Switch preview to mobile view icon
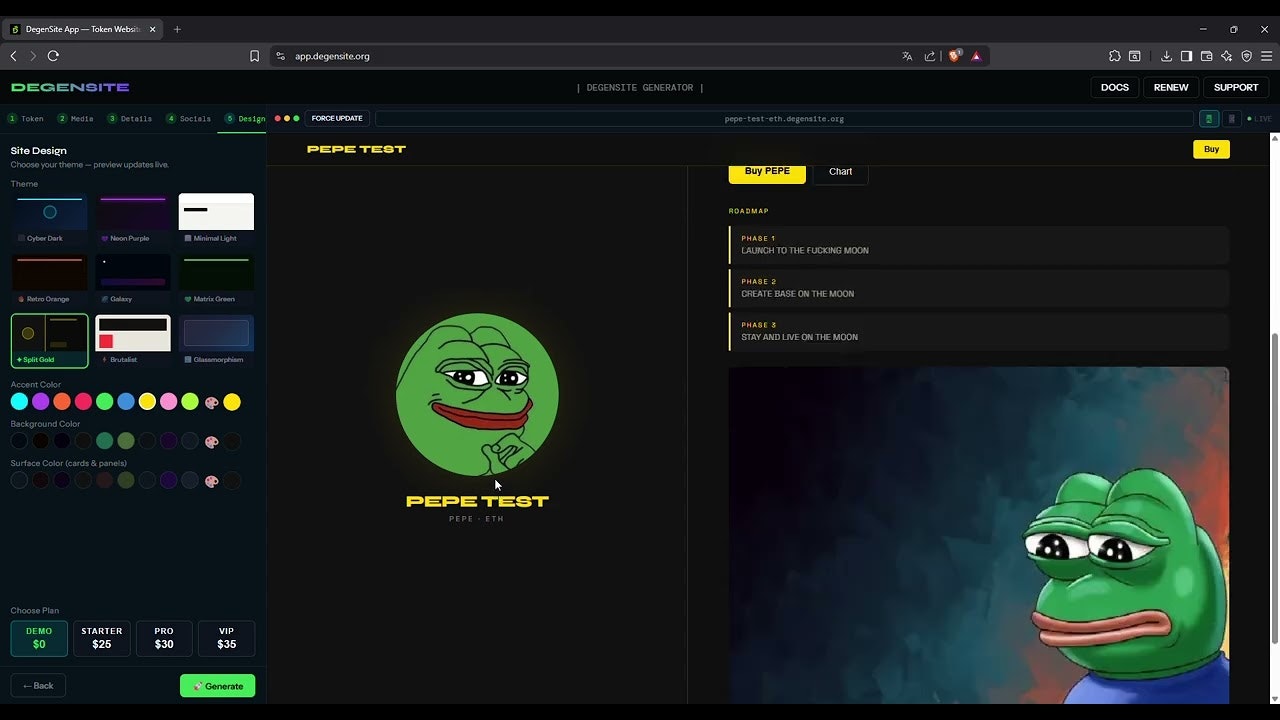This screenshot has height=720, width=1280. (1231, 118)
